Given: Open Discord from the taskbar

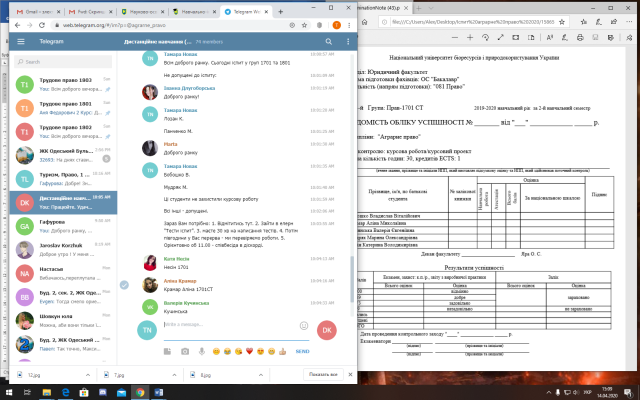Looking at the screenshot, I should pos(103,393).
